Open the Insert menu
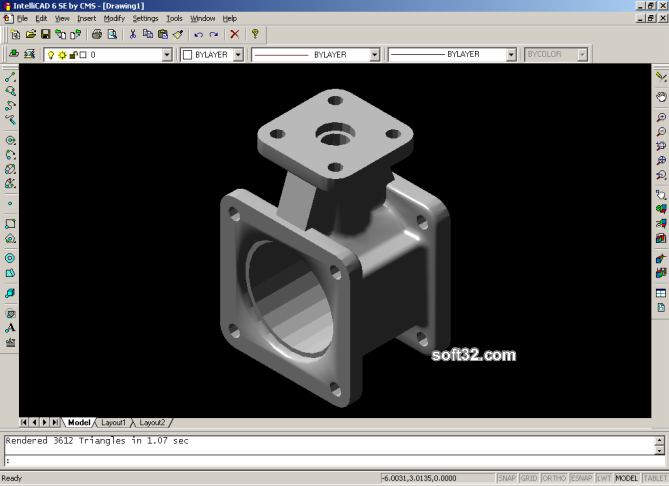Screen dimensions: 669x486 pos(87,18)
